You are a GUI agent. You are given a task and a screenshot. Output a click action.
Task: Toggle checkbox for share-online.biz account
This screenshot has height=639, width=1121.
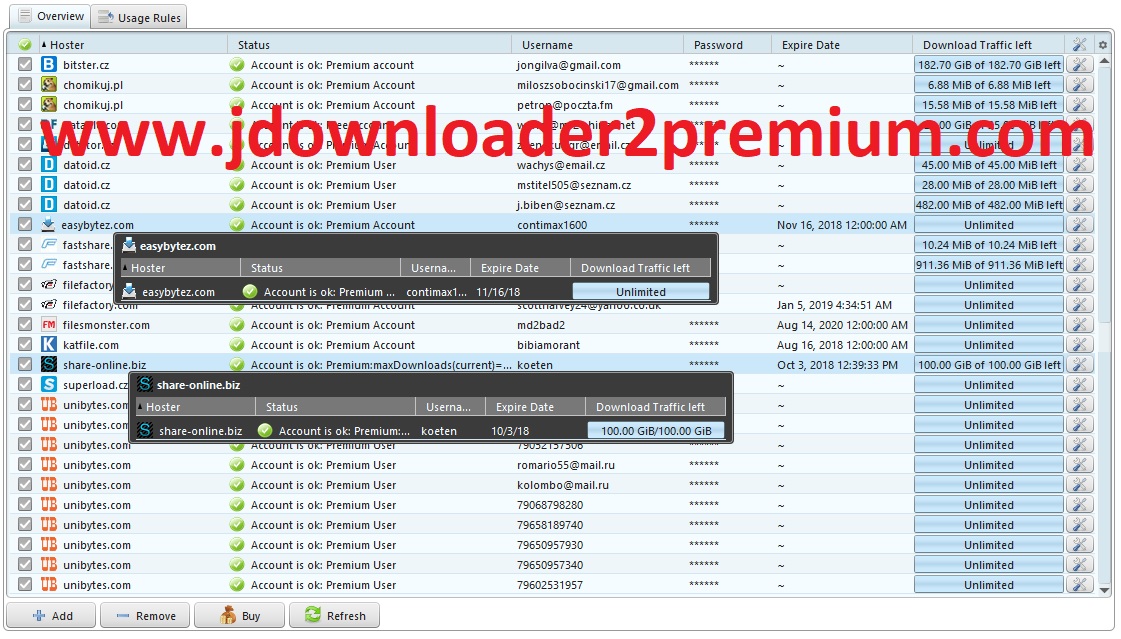[x=25, y=365]
